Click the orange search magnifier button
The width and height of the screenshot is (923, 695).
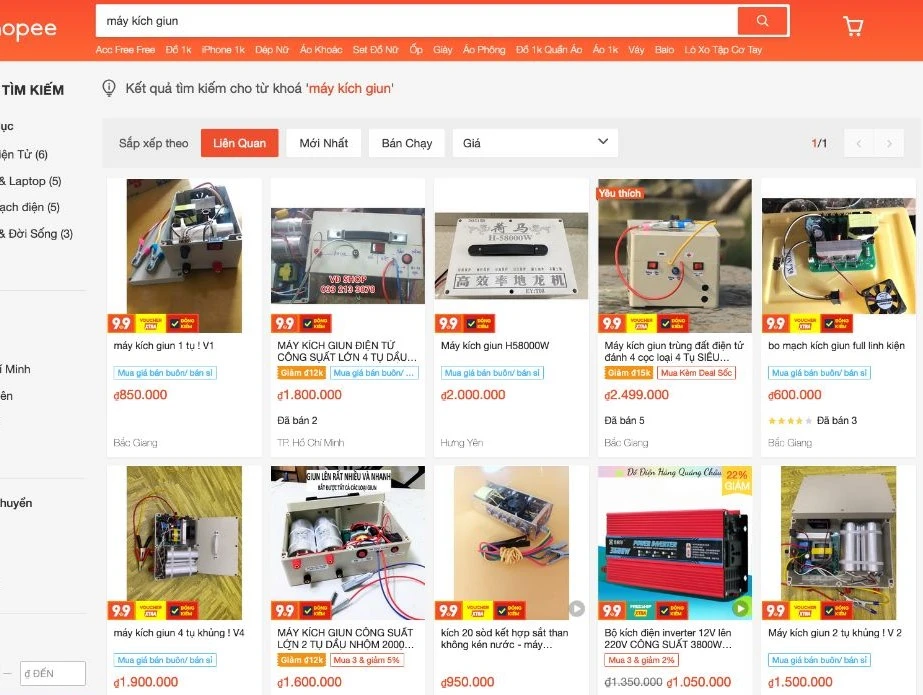tap(762, 21)
